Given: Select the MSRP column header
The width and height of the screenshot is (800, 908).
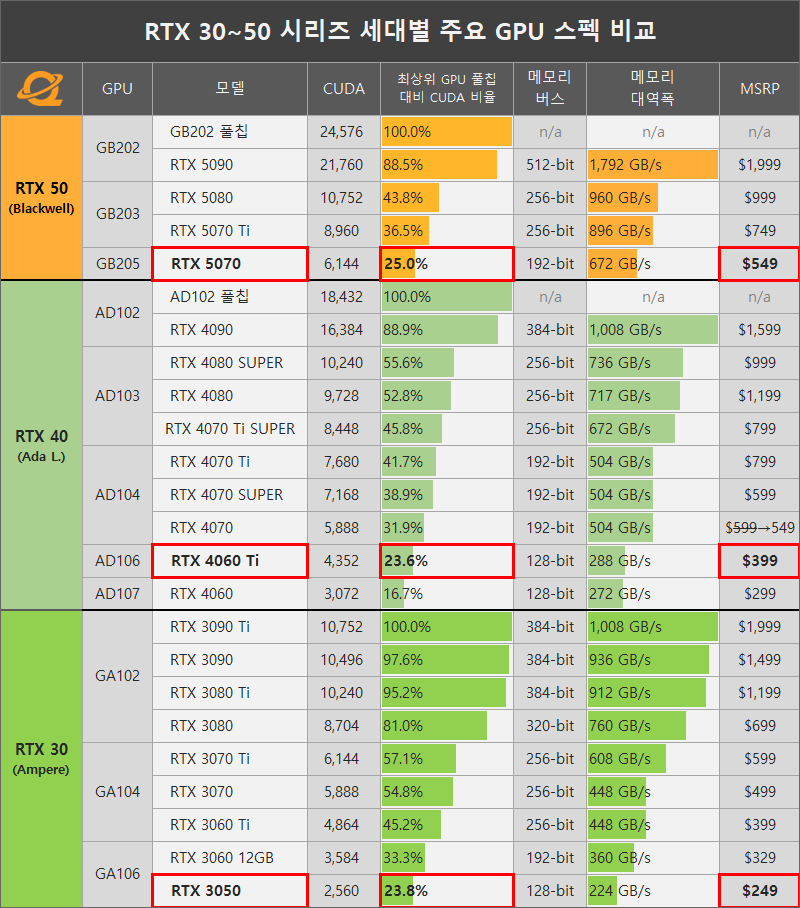Looking at the screenshot, I should (759, 89).
